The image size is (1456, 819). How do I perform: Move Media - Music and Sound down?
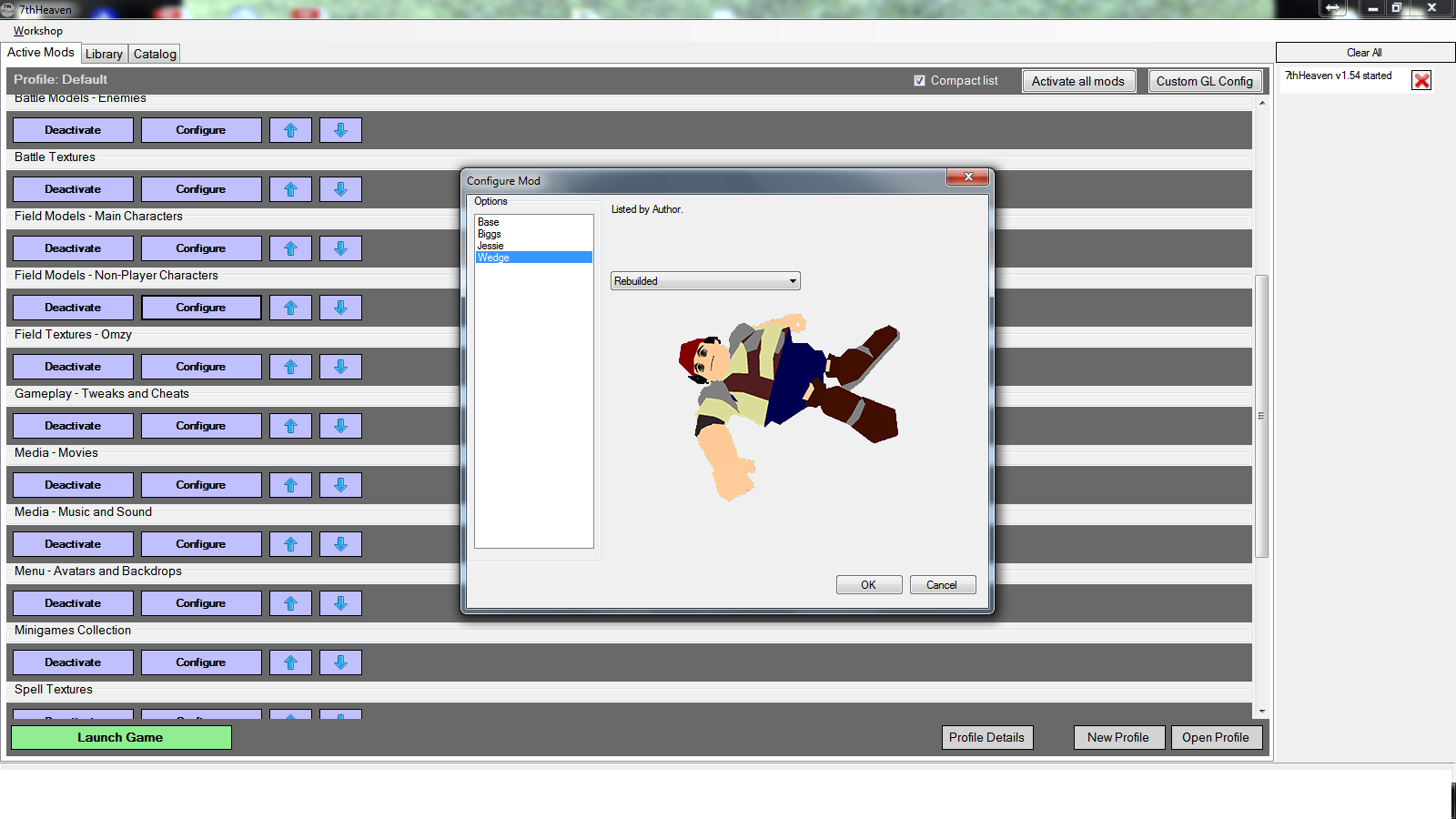click(x=340, y=544)
